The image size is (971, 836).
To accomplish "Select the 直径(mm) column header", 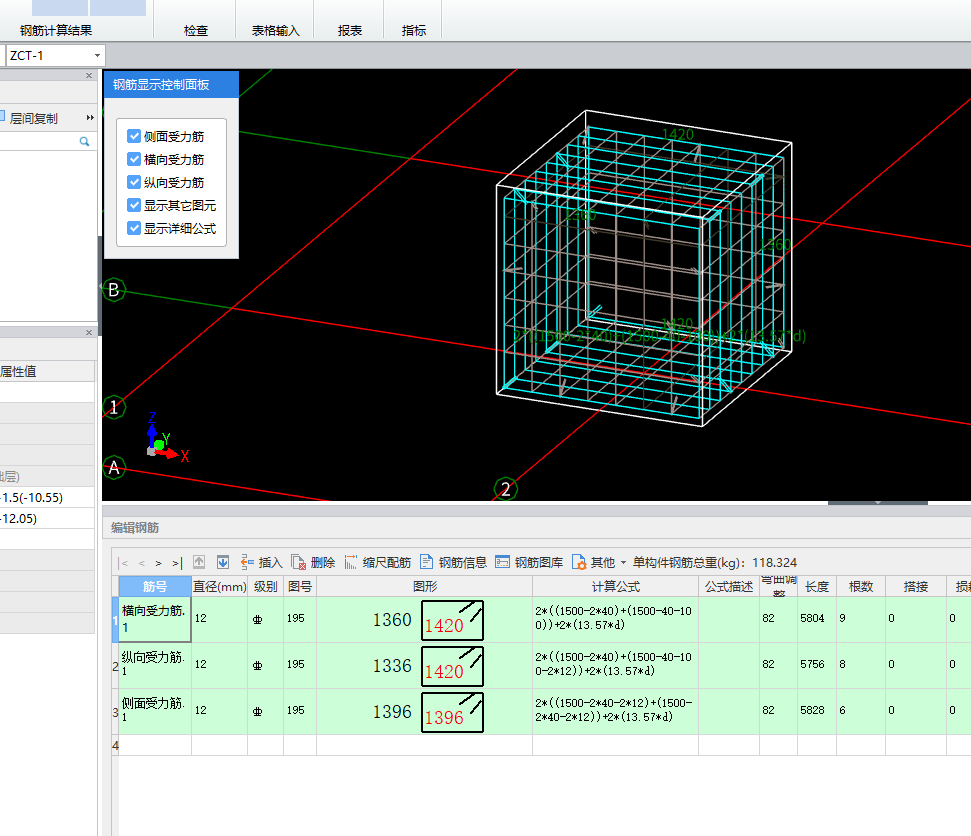I will (220, 586).
